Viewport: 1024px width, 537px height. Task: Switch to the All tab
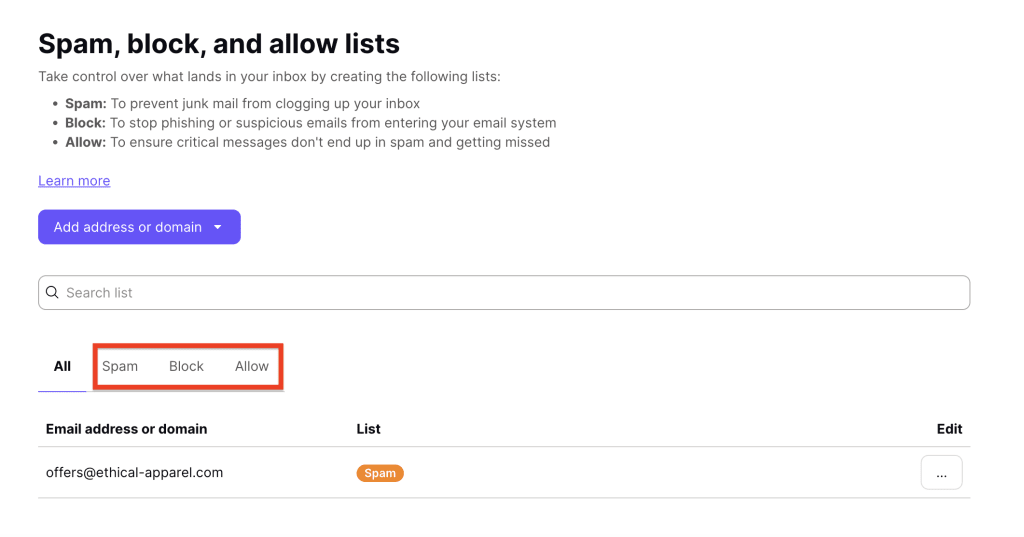(62, 366)
